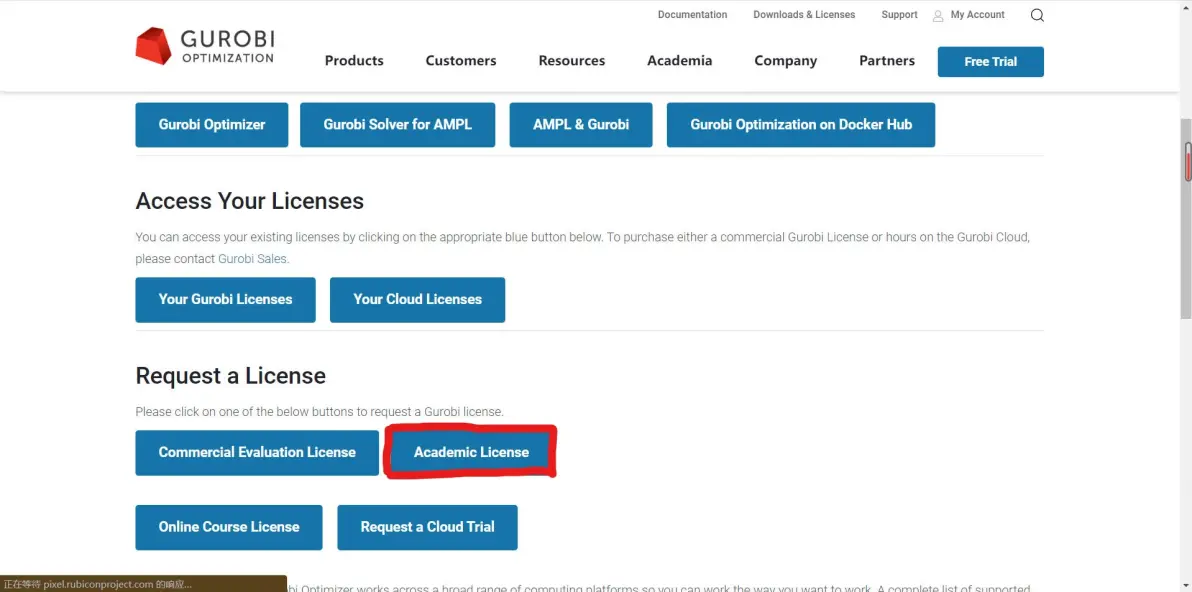The image size is (1192, 592).
Task: Request an Online Course License
Action: click(229, 527)
